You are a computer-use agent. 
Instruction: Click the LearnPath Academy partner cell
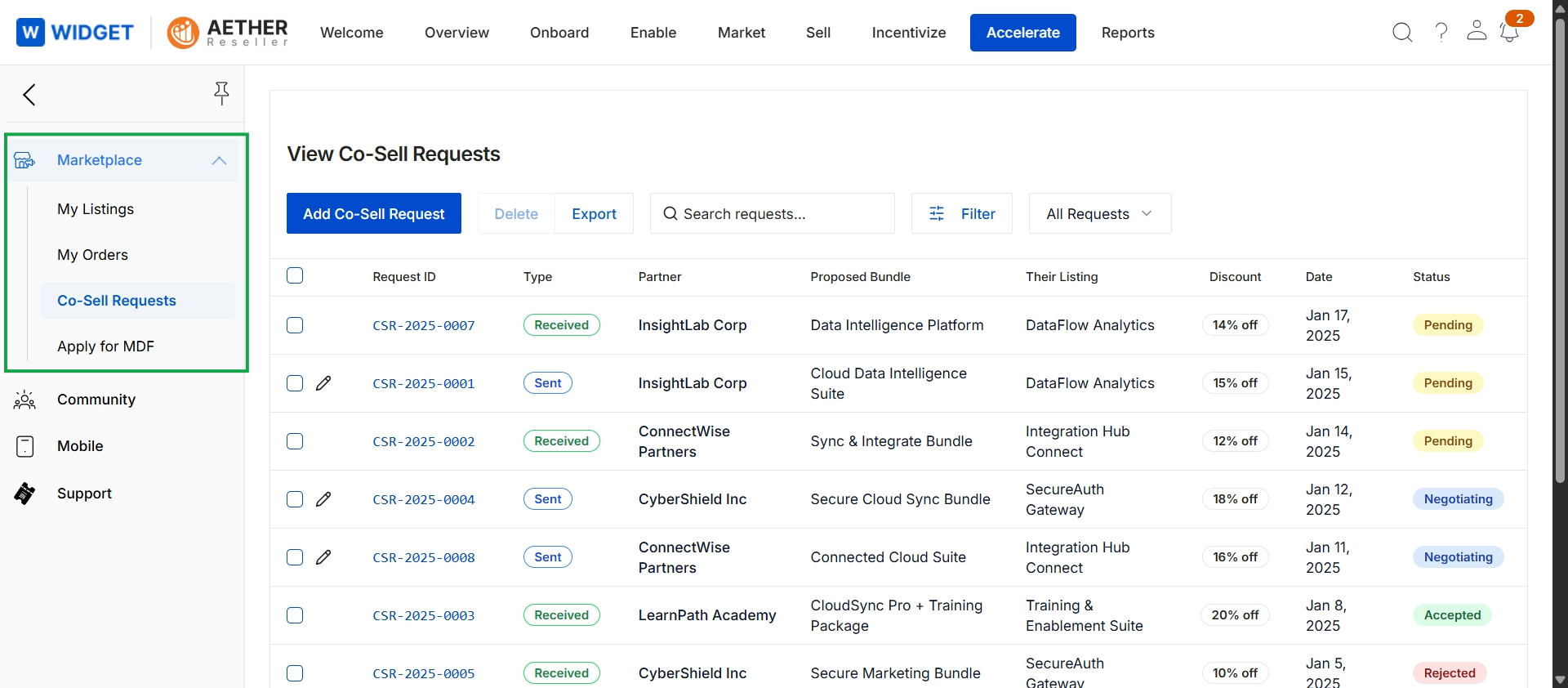point(707,615)
